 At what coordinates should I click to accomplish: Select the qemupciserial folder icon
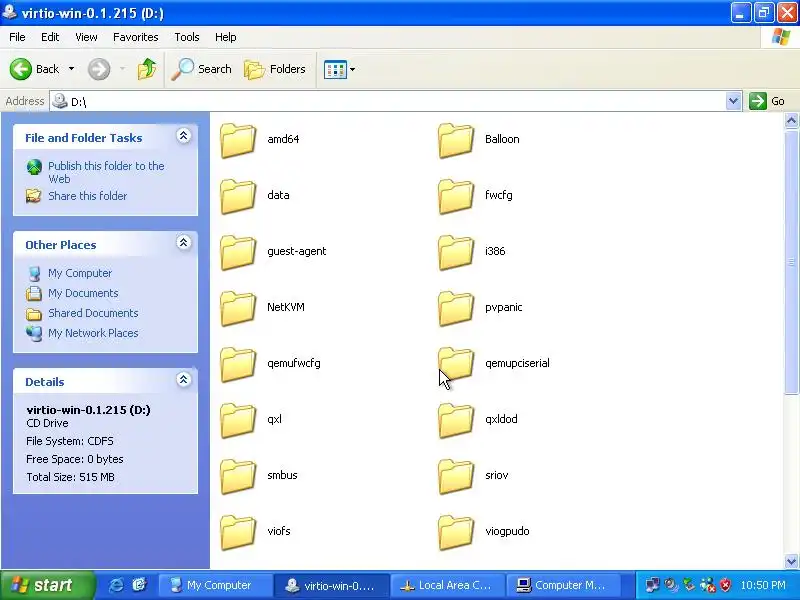pyautogui.click(x=456, y=365)
